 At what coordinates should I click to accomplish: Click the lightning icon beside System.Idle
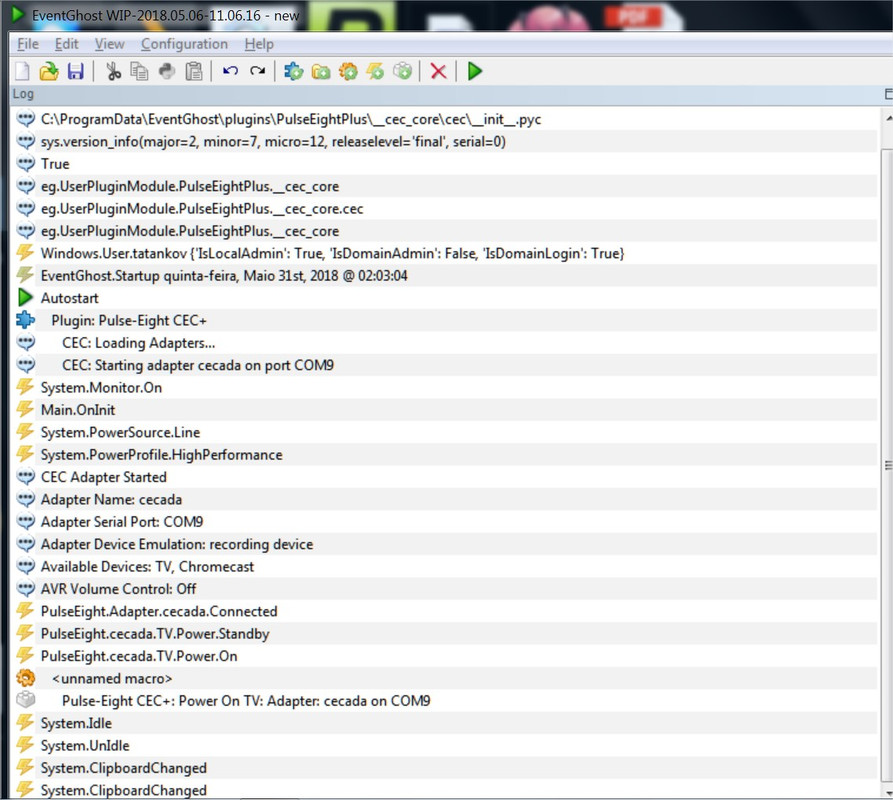click(25, 722)
